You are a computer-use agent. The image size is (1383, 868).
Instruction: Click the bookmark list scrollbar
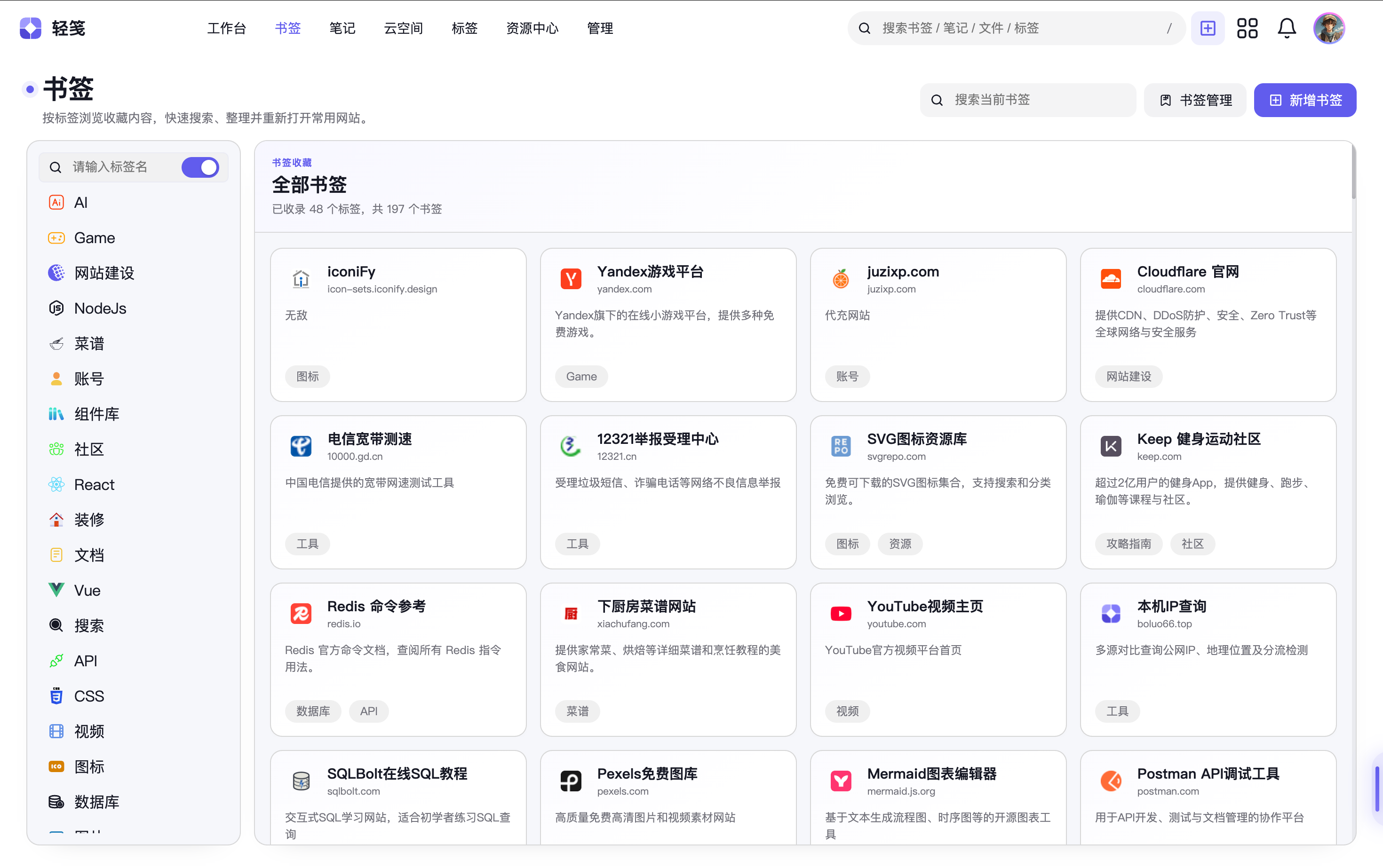[x=1354, y=172]
